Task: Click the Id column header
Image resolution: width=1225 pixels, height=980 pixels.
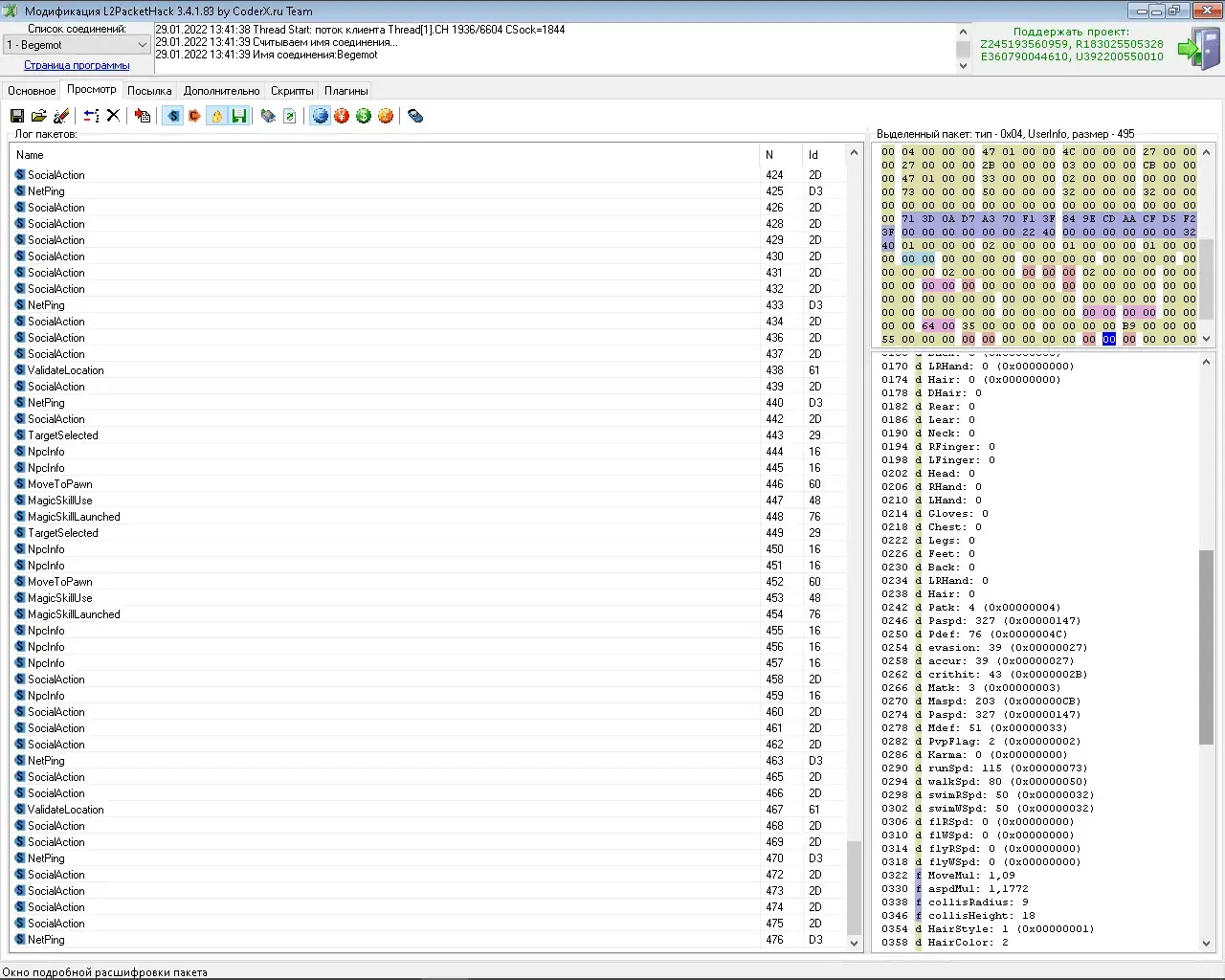Action: (824, 155)
